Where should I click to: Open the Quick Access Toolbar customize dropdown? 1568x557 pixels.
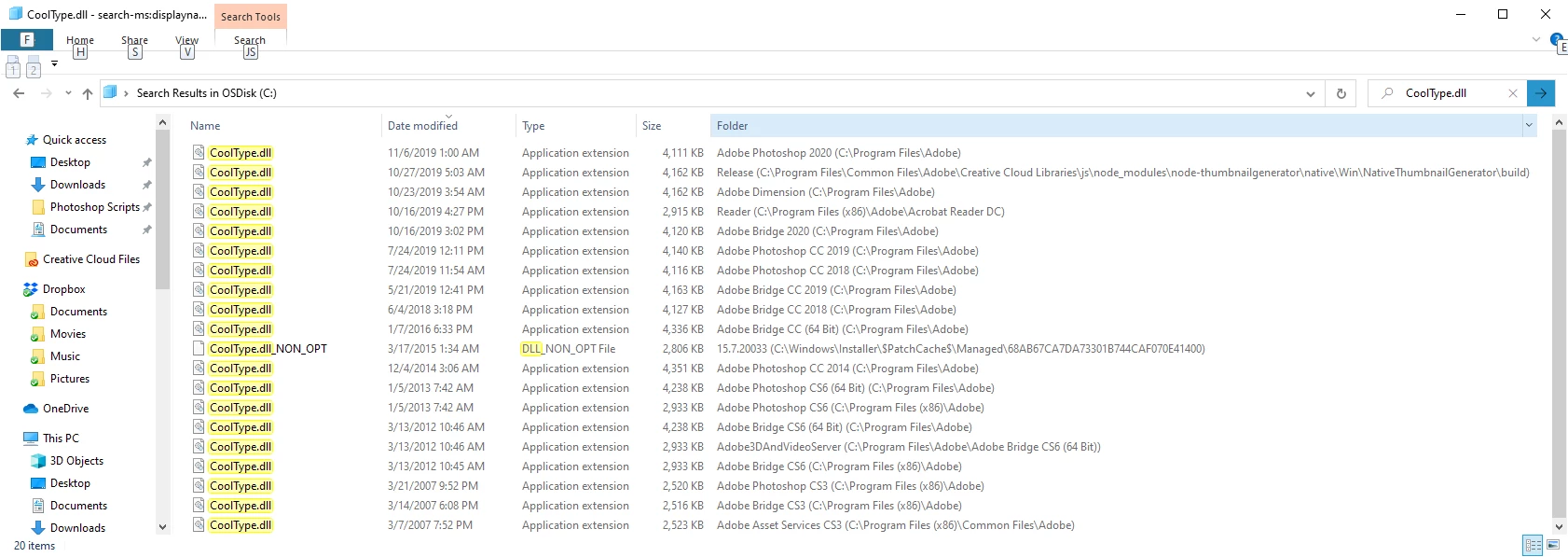(x=54, y=64)
